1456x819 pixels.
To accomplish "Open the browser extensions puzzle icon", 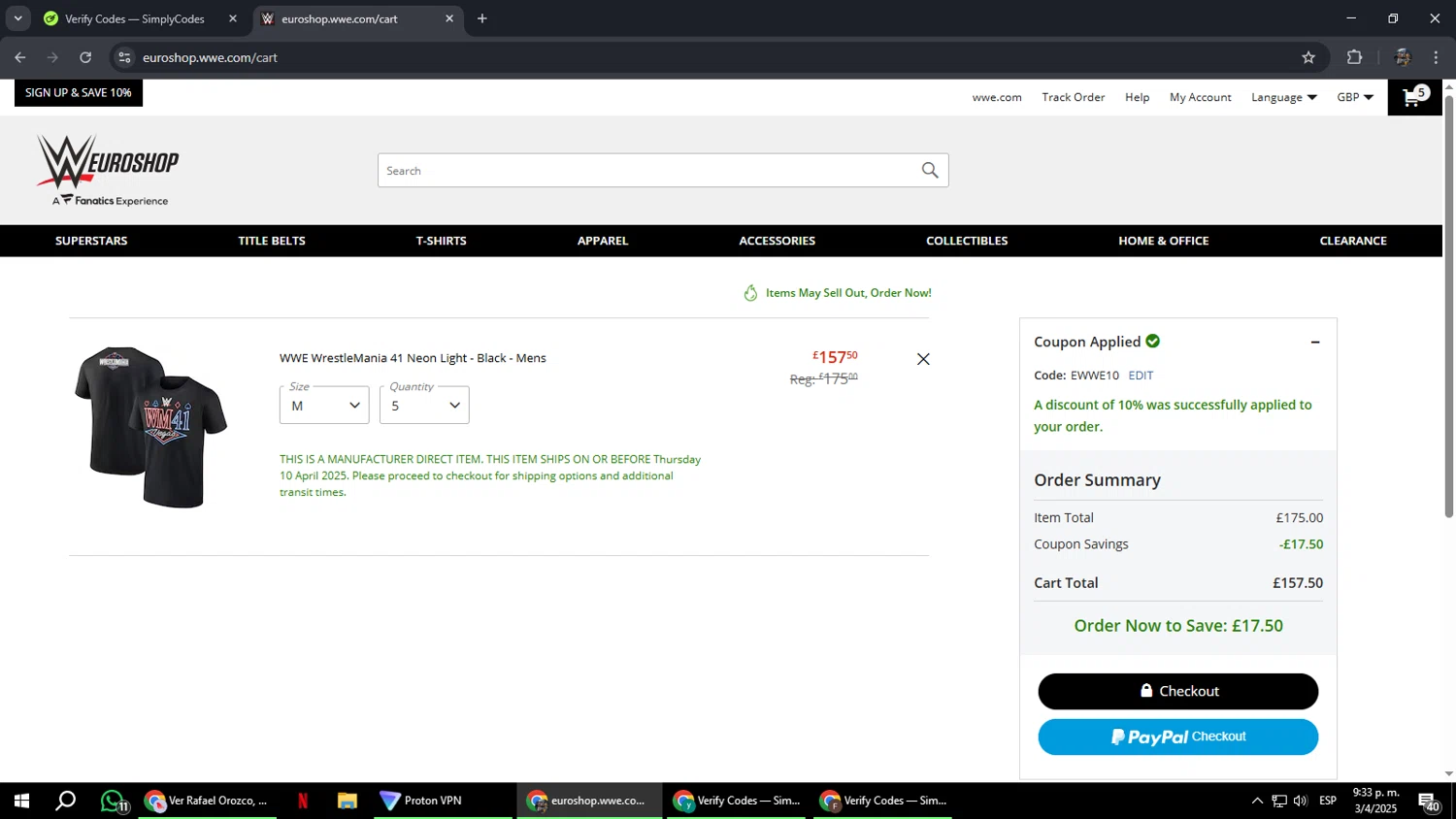I will coord(1354,57).
